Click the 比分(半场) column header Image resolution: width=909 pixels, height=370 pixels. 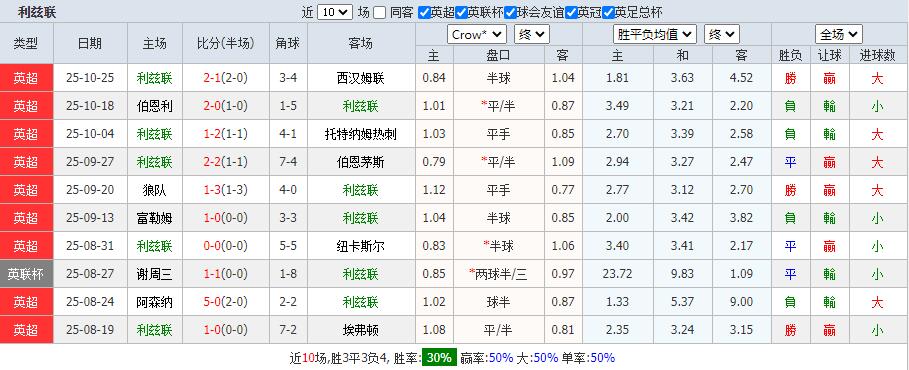pyautogui.click(x=226, y=43)
